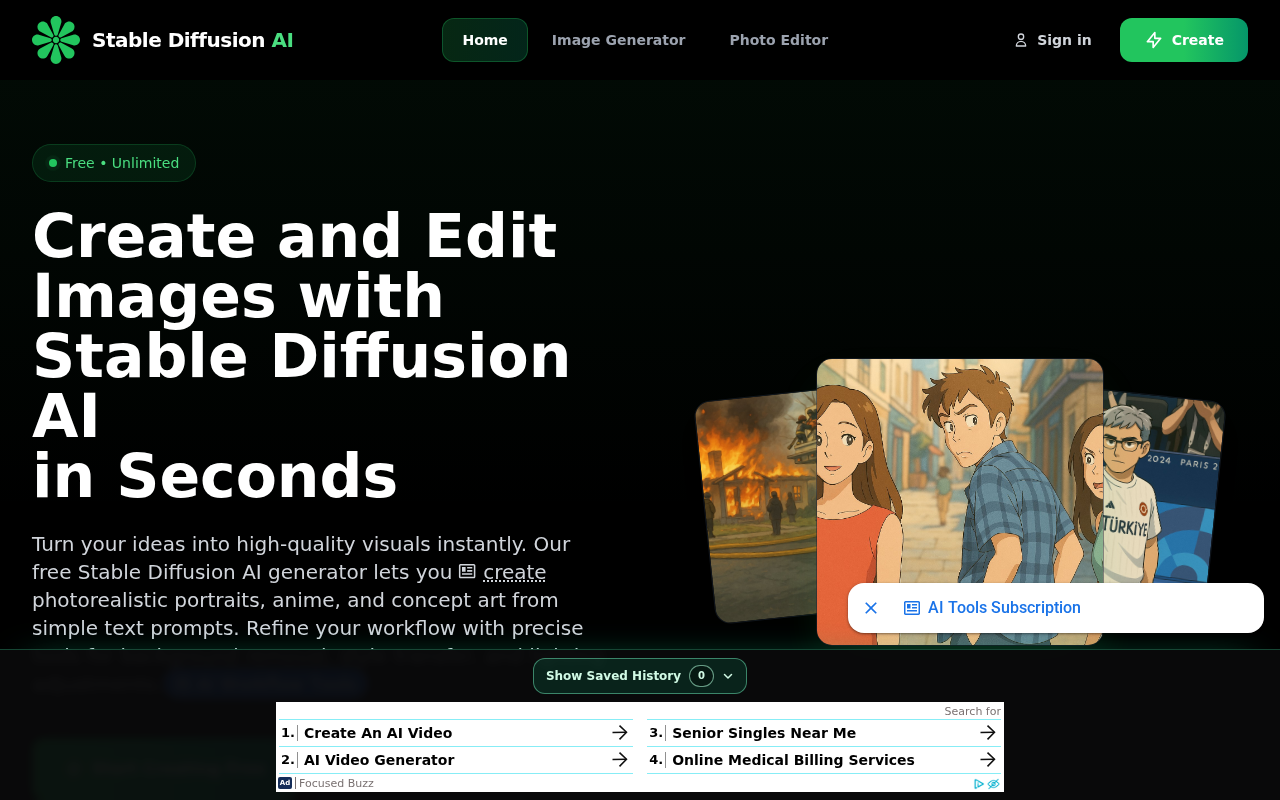The image size is (1280, 800).
Task: Open the AI Tools Subscription link
Action: tap(1004, 608)
